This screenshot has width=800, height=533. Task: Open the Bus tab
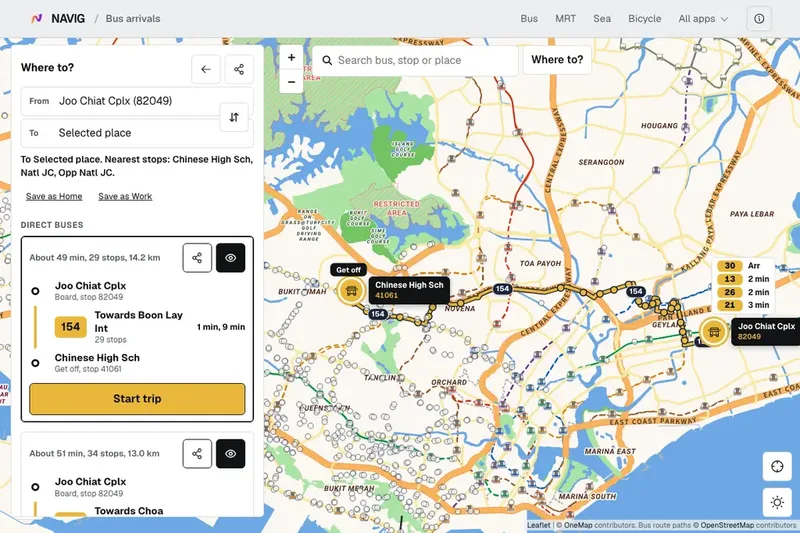[529, 19]
